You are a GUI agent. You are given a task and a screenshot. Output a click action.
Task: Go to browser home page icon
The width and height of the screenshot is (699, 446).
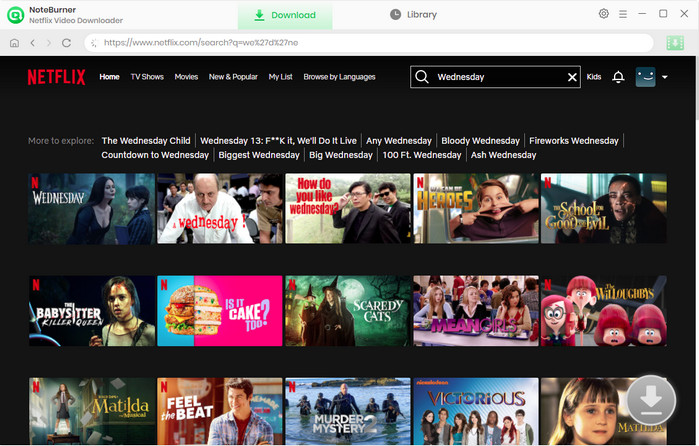[x=14, y=43]
